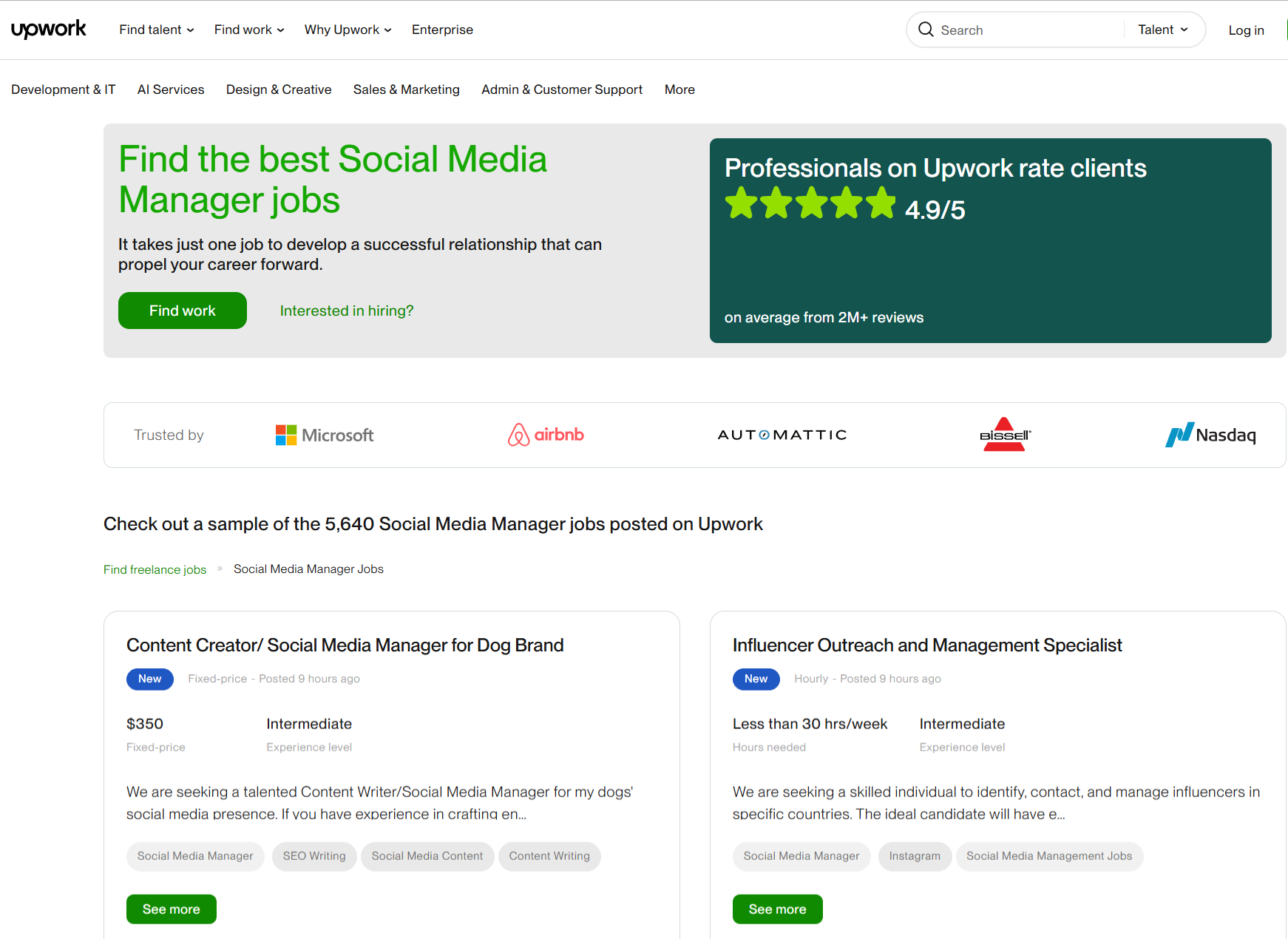Select the Instagram skill tag
This screenshot has width=1288, height=939.
[915, 856]
